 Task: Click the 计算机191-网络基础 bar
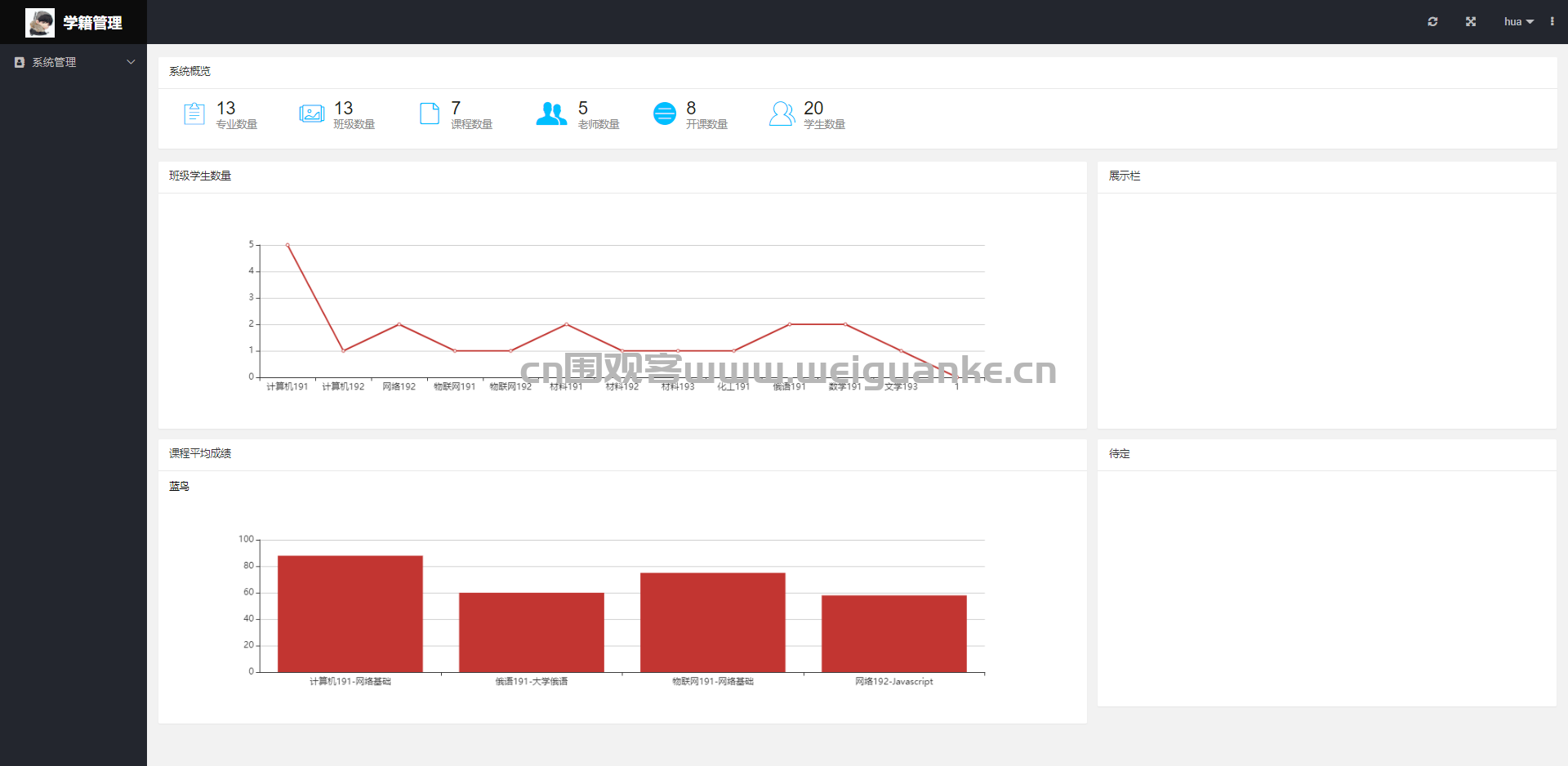click(350, 614)
